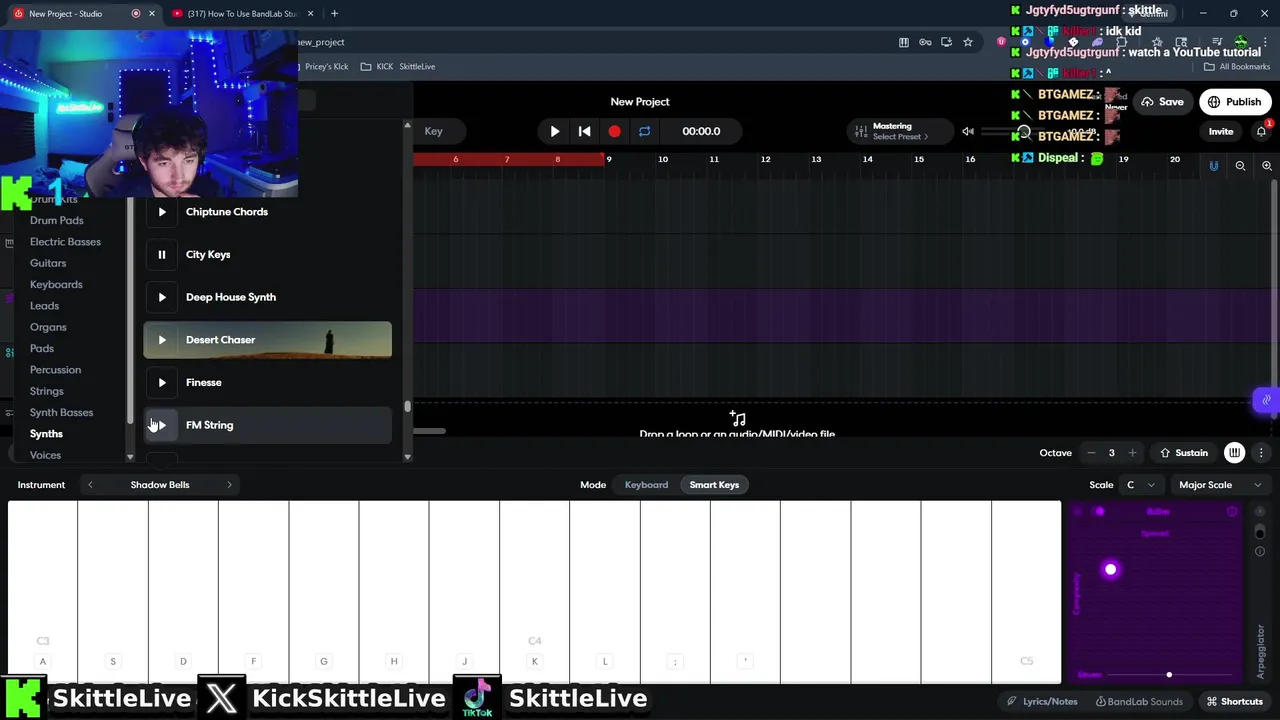Open the Voices category
This screenshot has height=720, width=1280.
(x=45, y=455)
